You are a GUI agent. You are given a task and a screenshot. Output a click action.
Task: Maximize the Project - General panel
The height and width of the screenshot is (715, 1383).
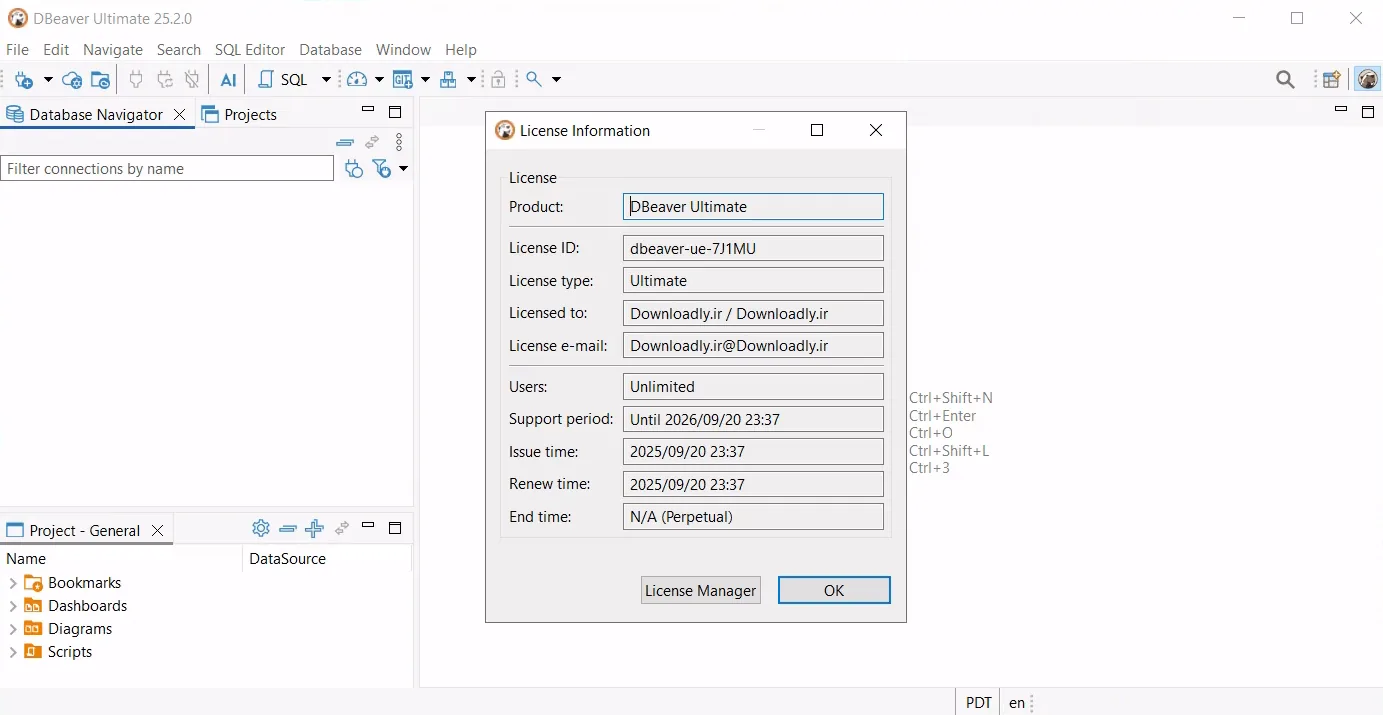pos(395,528)
